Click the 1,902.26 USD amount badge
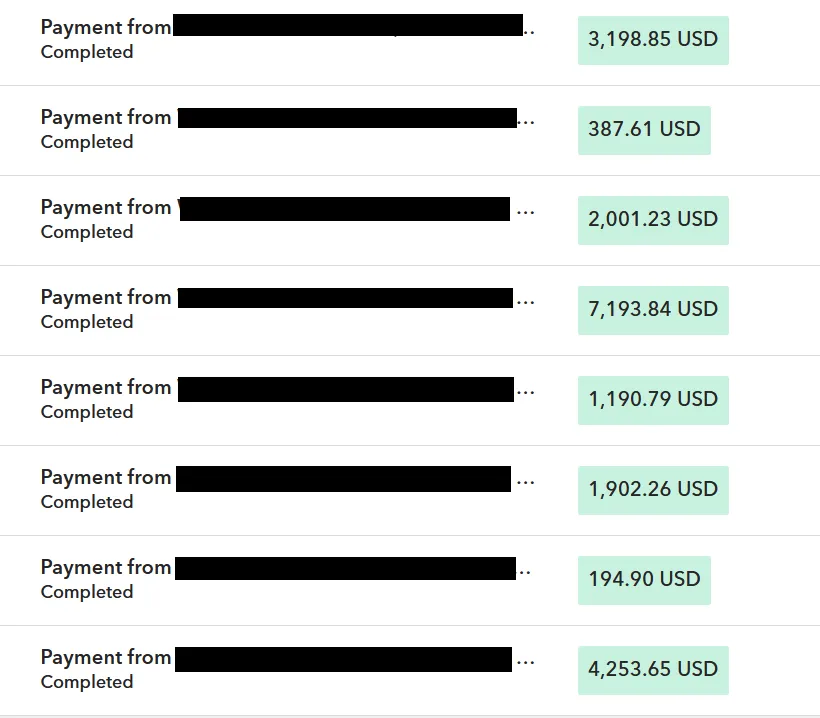This screenshot has width=820, height=718. pyautogui.click(x=653, y=490)
